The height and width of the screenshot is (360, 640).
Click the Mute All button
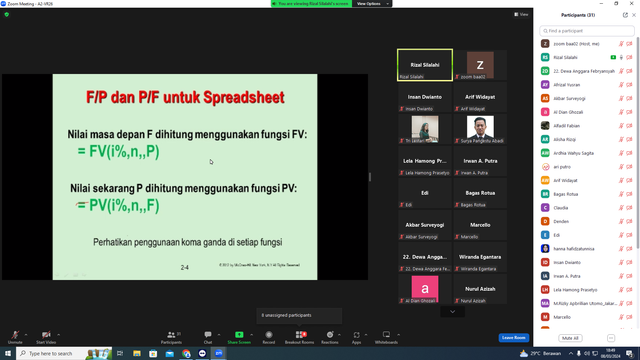point(570,338)
